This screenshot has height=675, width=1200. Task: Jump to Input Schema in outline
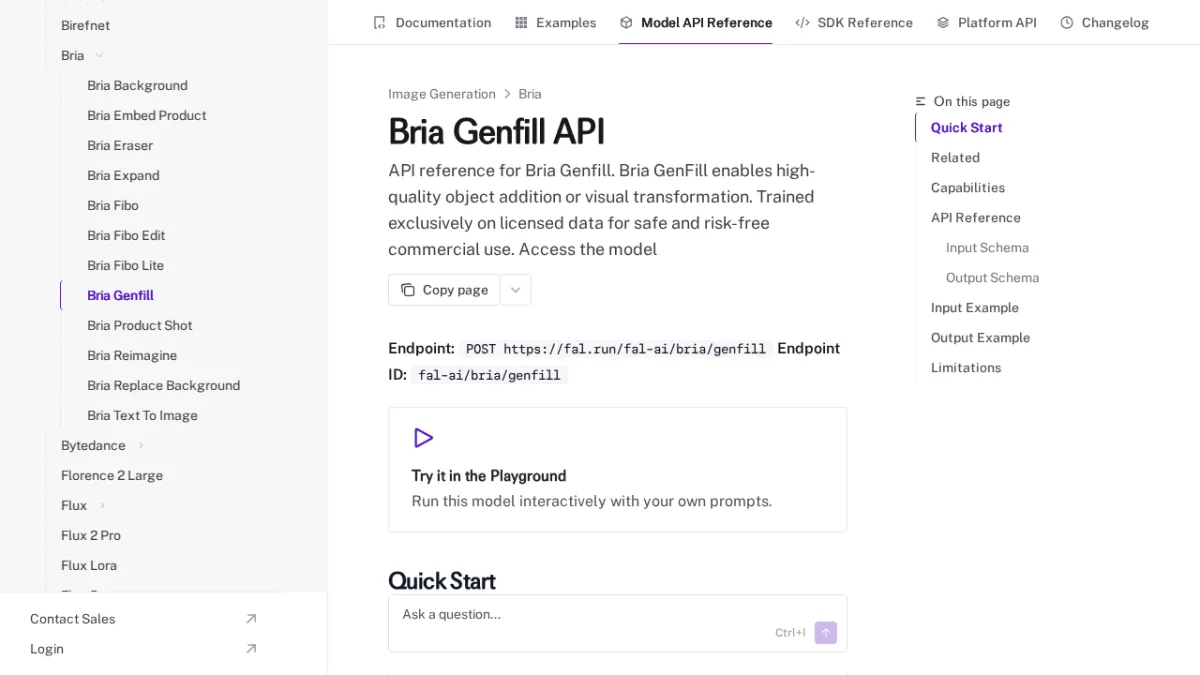tap(987, 247)
